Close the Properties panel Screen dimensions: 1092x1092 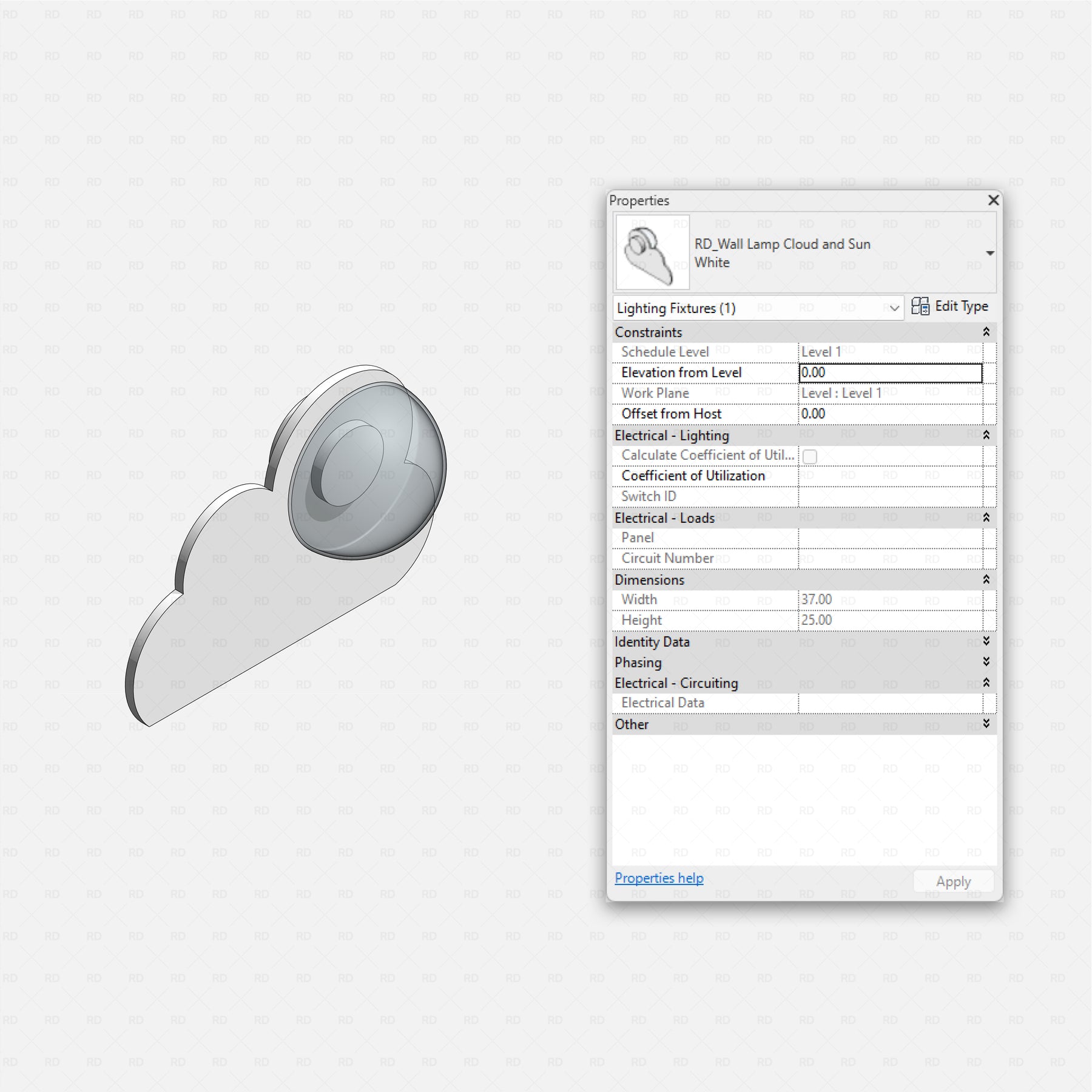pos(993,200)
